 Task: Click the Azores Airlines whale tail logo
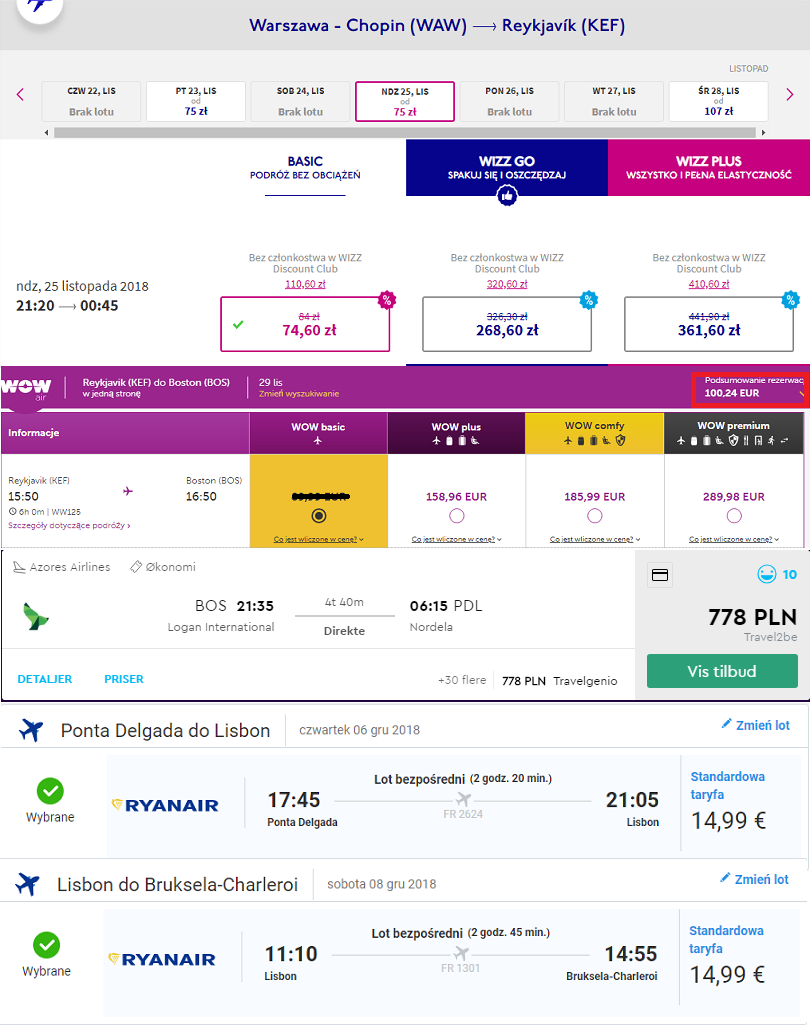(x=35, y=616)
